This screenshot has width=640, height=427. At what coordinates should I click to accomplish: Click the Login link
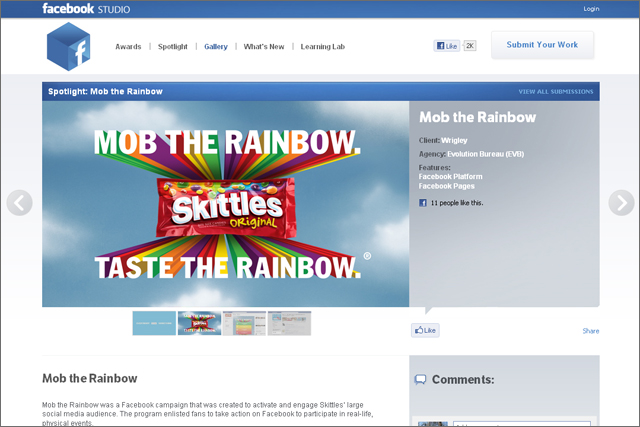click(591, 9)
